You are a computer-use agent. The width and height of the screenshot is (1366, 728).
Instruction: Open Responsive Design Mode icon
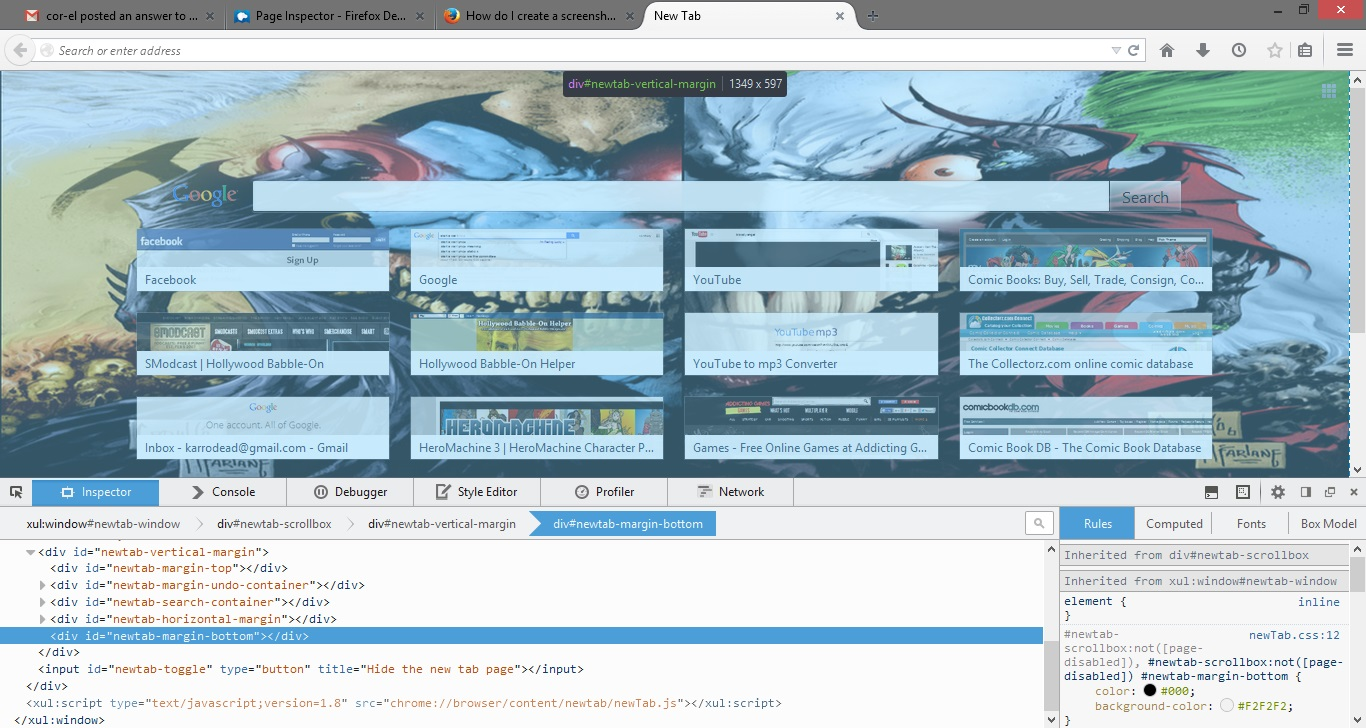[1243, 492]
